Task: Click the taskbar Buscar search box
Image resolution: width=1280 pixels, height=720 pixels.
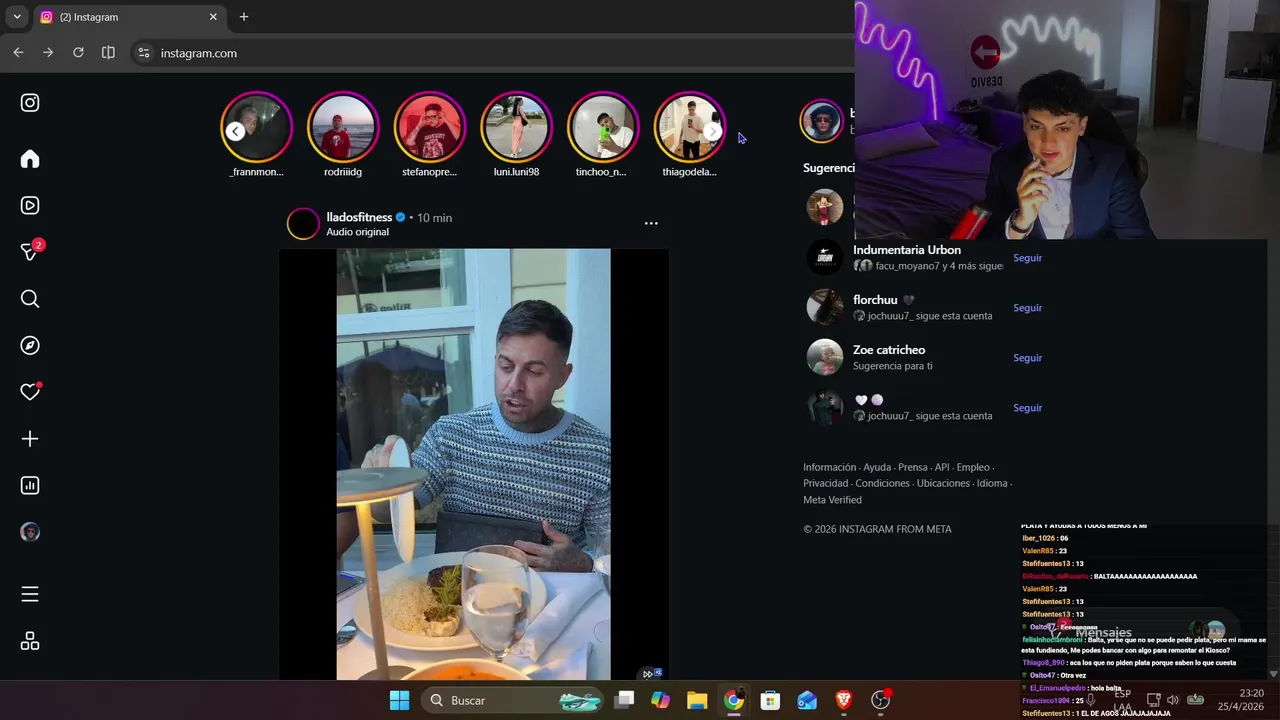Action: pos(512,700)
